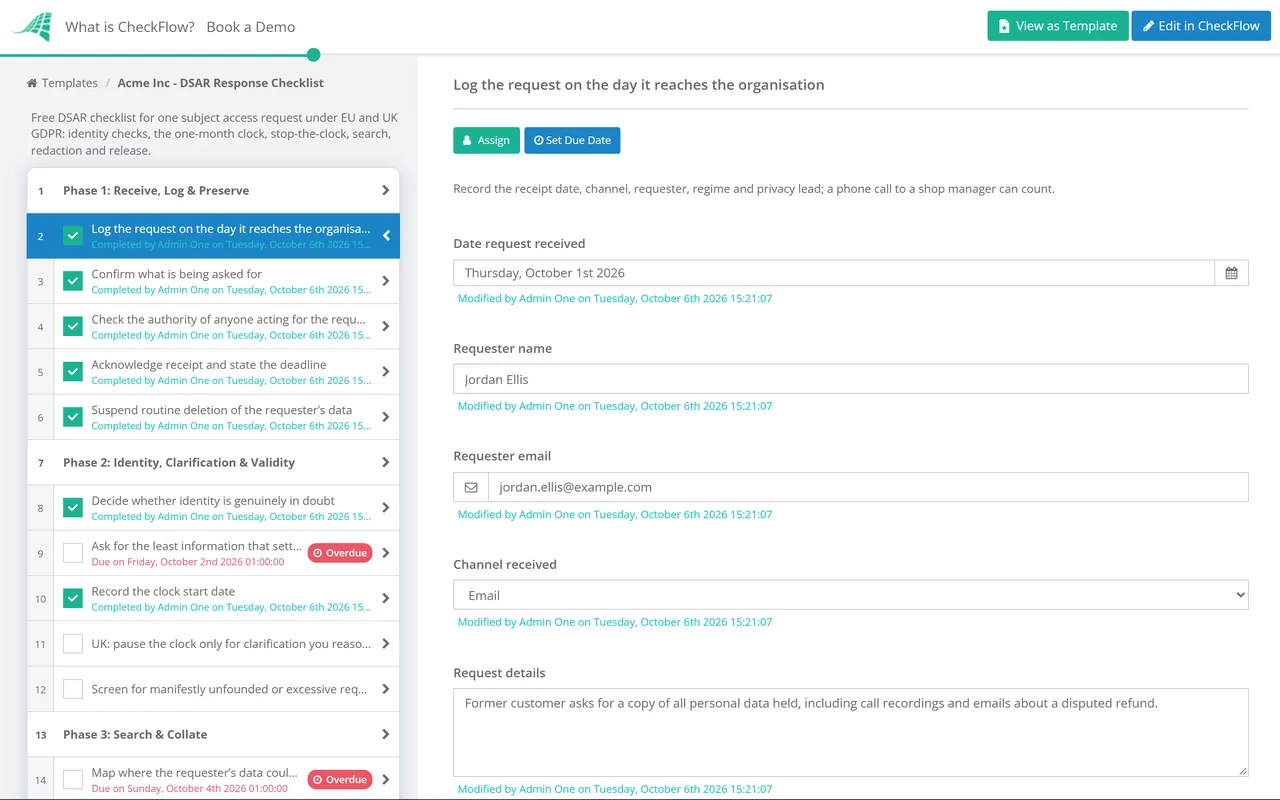
Task: Go to Templates breadcrumb
Action: coord(70,83)
